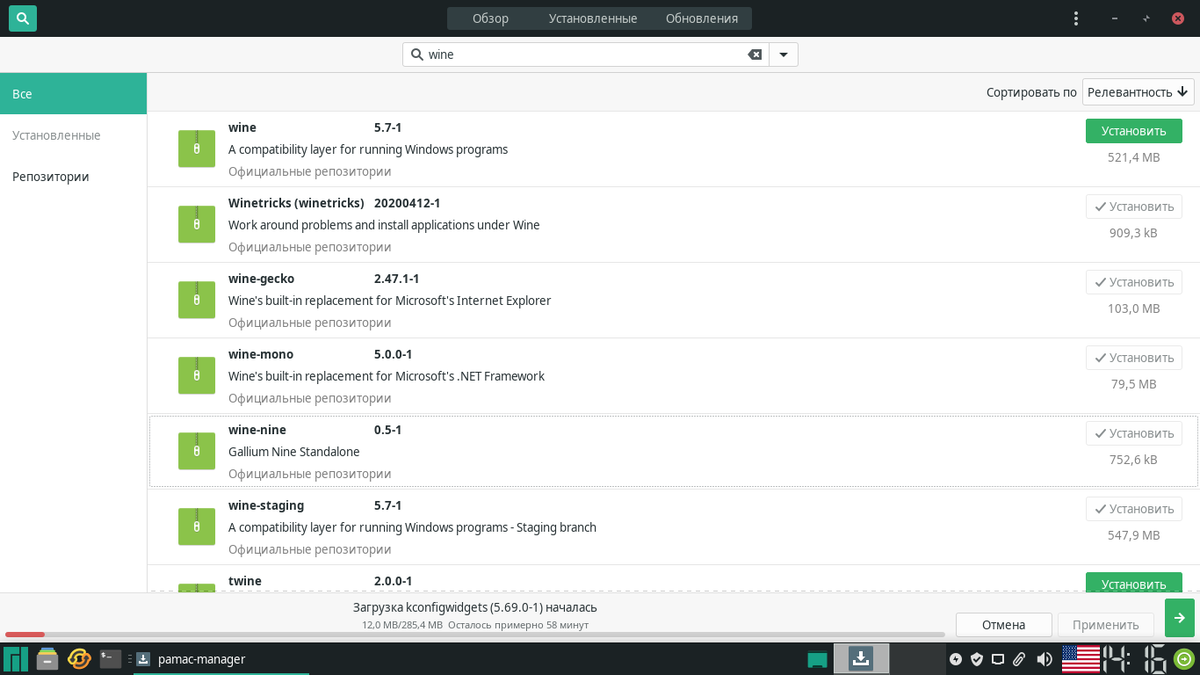Click the pamac download tray icon
The width and height of the screenshot is (1200, 675).
[861, 658]
